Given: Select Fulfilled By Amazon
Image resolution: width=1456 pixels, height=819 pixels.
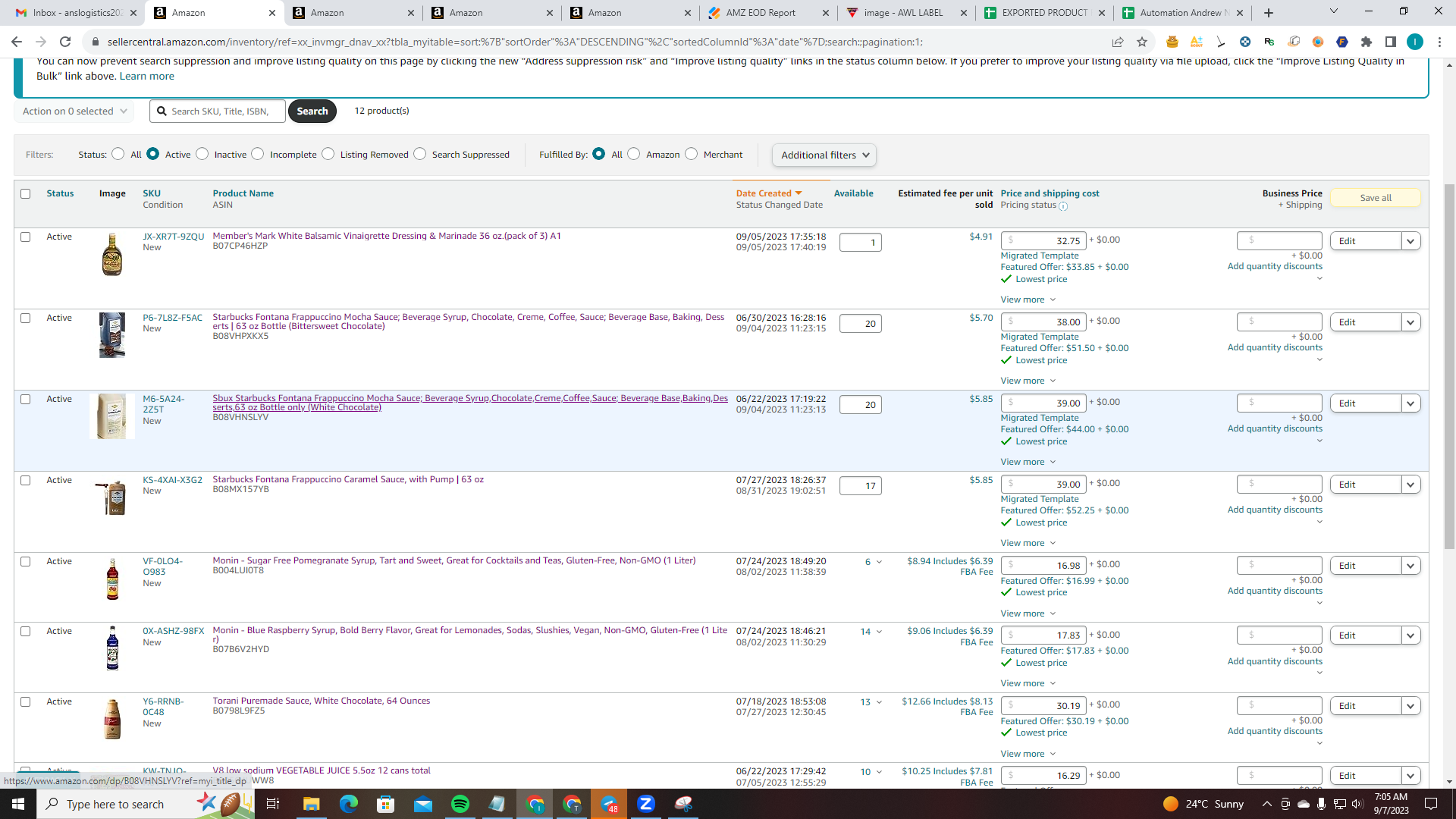Looking at the screenshot, I should coord(634,154).
